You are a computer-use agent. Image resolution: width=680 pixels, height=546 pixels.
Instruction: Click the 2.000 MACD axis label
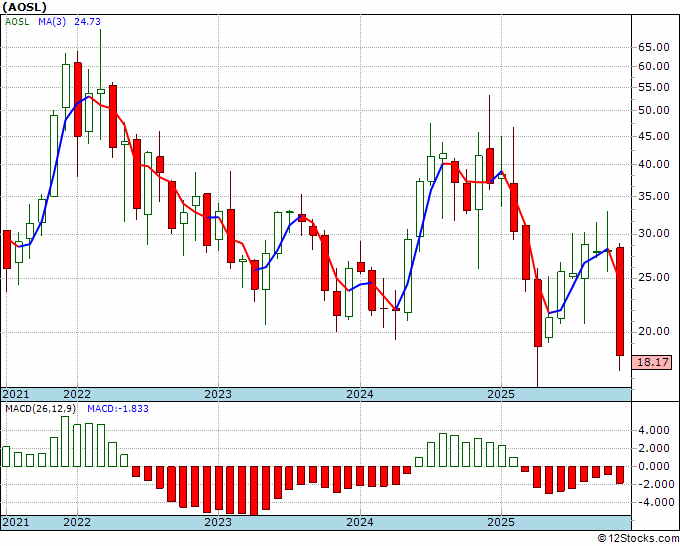(654, 448)
